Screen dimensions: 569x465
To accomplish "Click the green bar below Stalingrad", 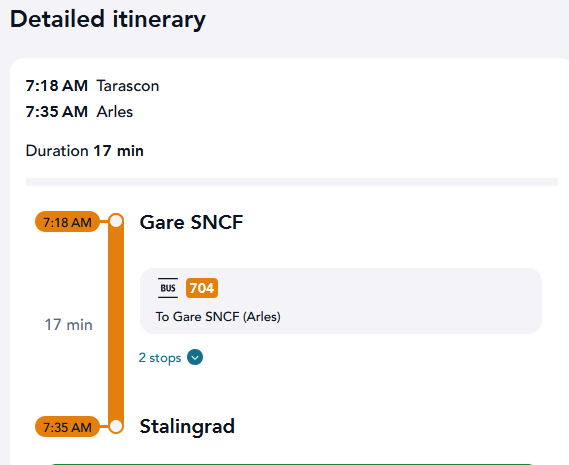I will coord(292,464).
